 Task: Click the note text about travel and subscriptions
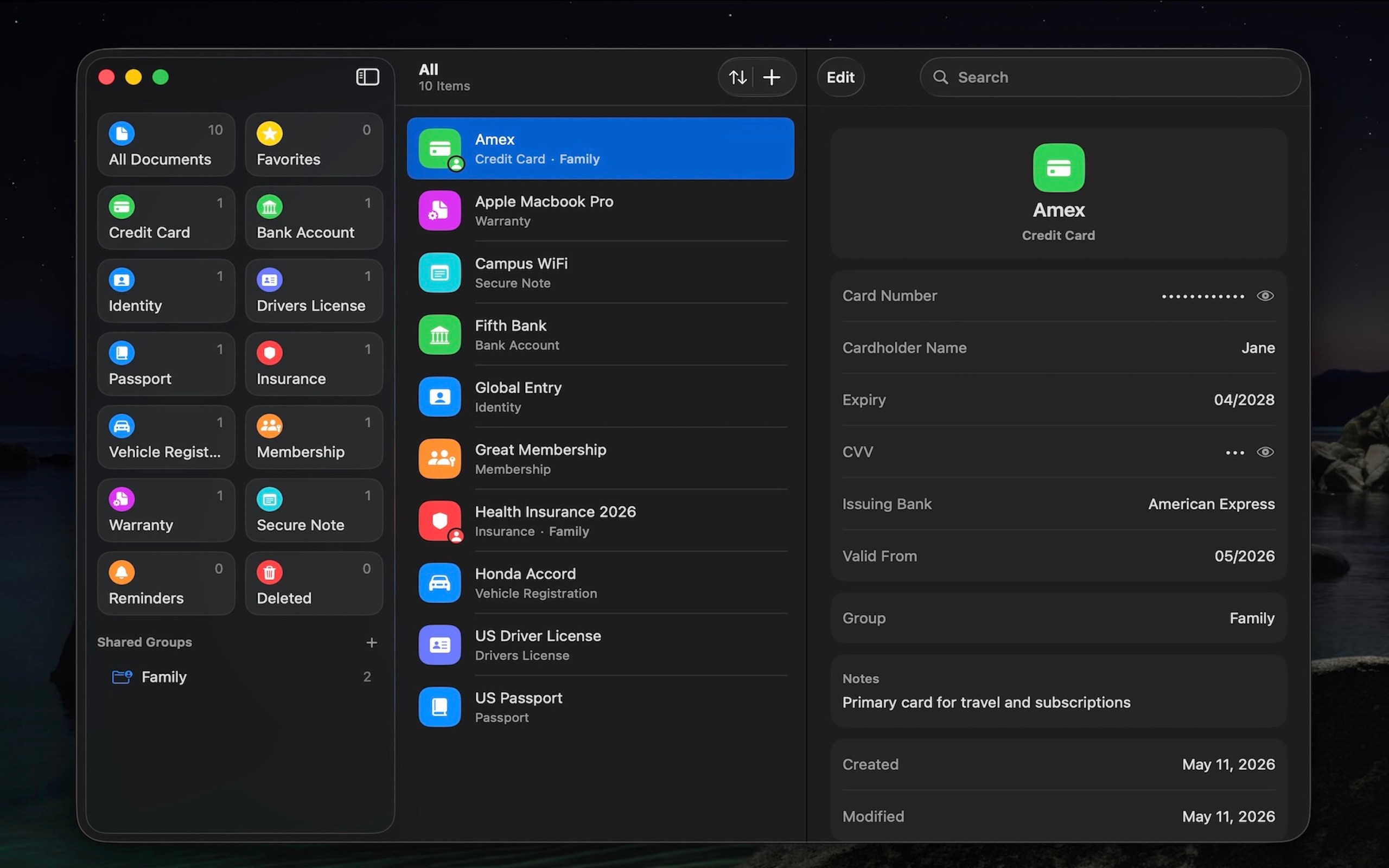(986, 703)
